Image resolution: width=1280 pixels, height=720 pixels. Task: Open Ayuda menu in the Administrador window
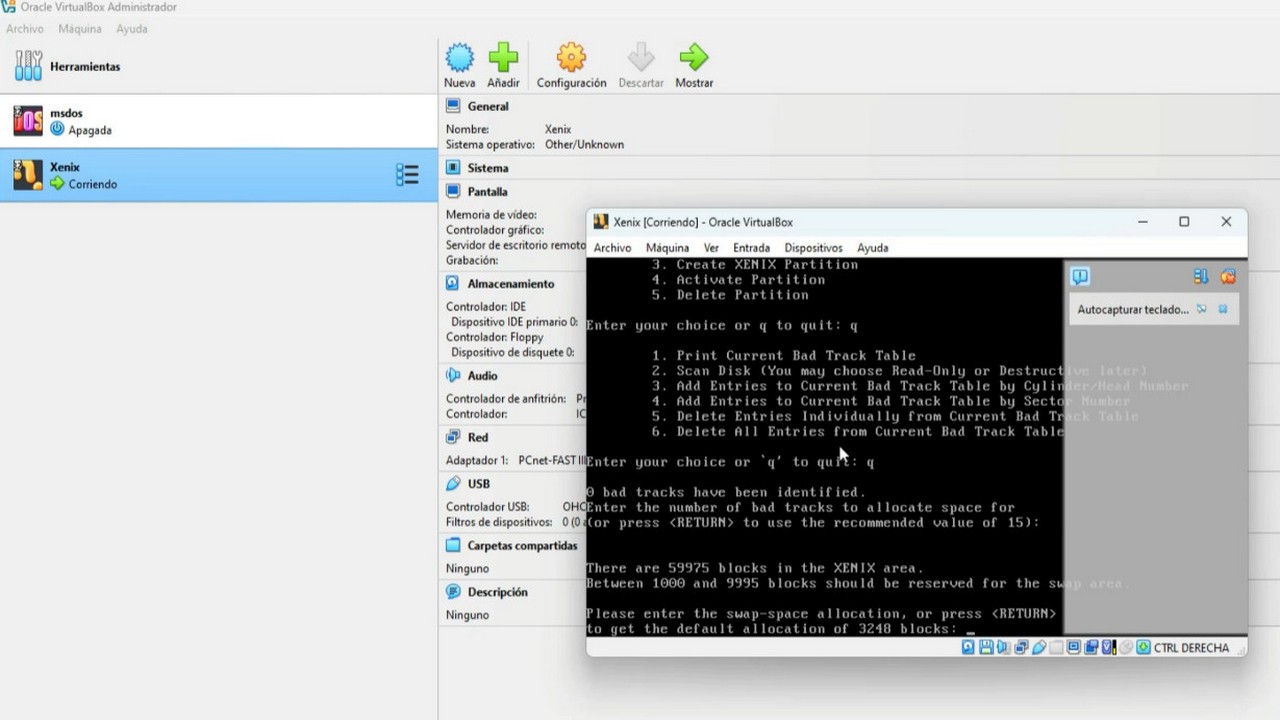tap(132, 29)
